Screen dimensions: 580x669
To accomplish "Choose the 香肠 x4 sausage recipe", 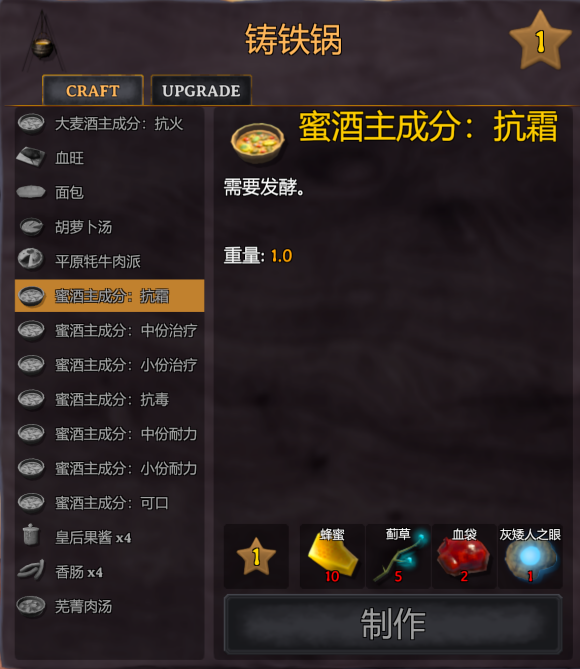I will [109, 572].
